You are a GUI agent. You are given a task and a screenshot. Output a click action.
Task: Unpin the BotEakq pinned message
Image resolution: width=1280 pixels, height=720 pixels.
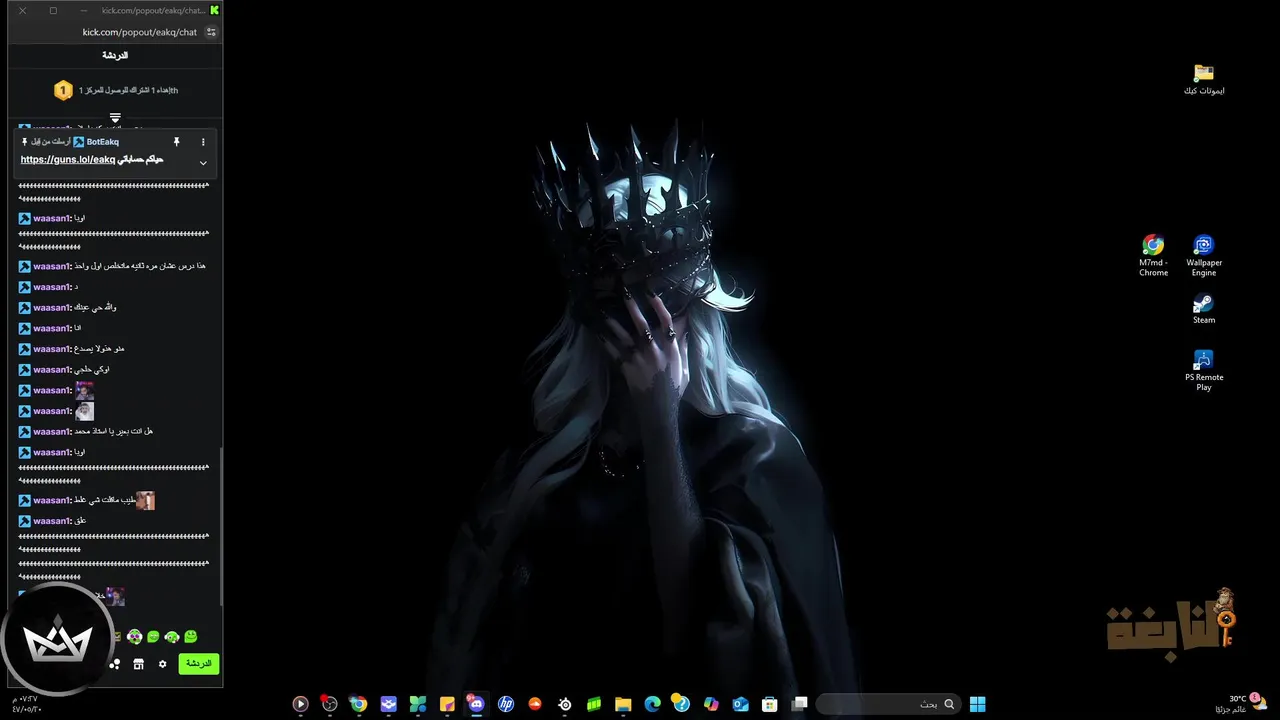point(176,142)
